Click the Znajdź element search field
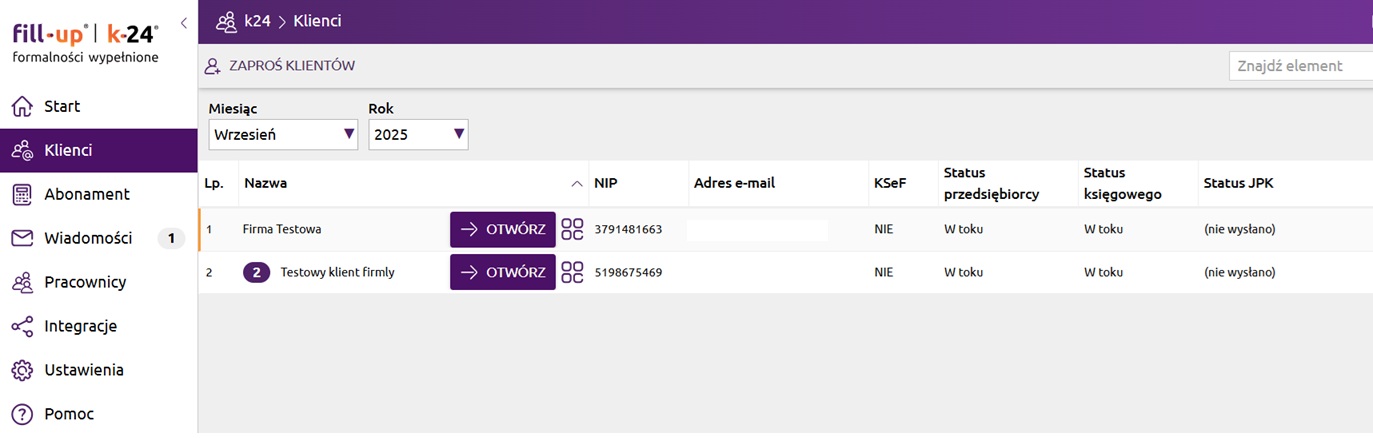1373x438 pixels. coord(1300,66)
